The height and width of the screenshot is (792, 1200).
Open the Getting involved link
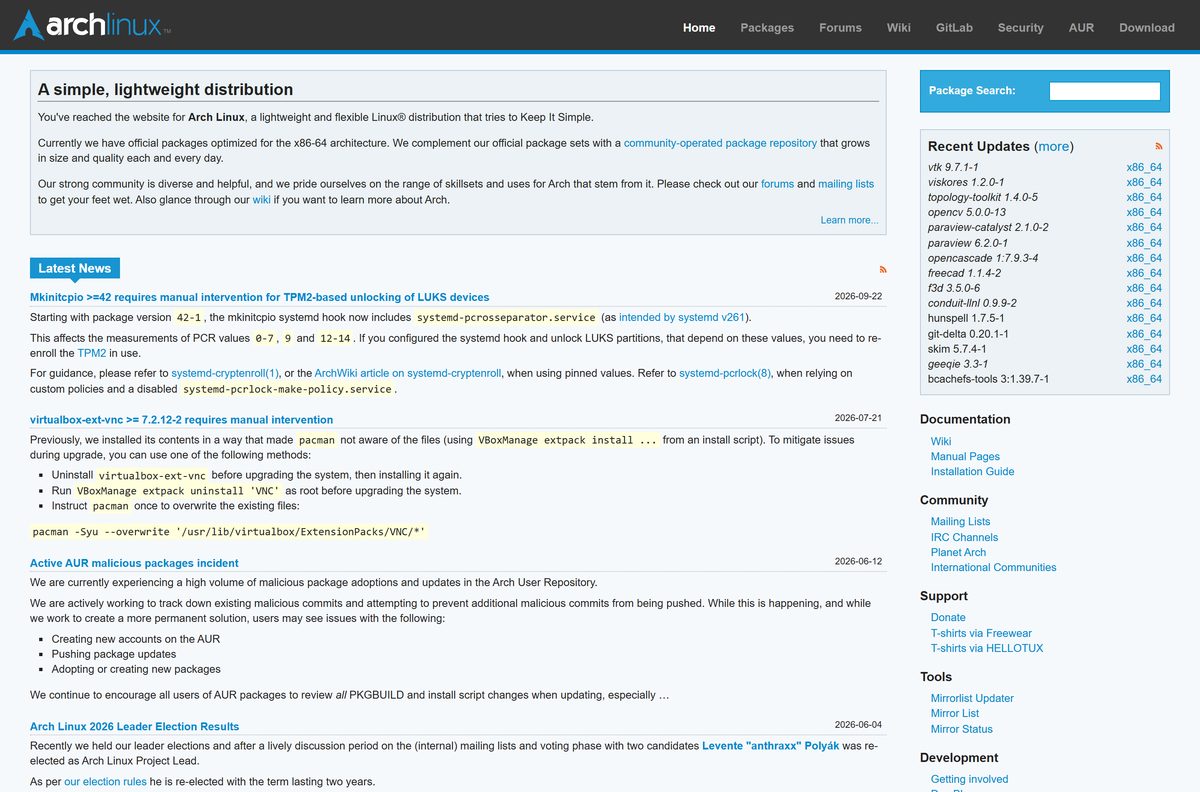pos(969,780)
